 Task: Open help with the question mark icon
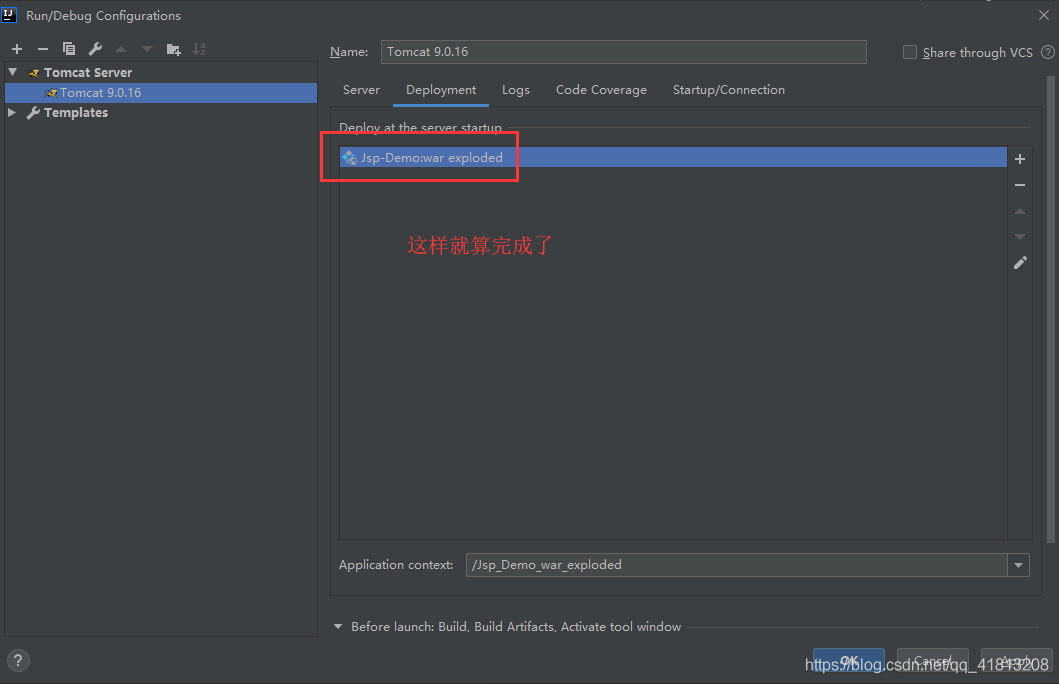click(18, 660)
